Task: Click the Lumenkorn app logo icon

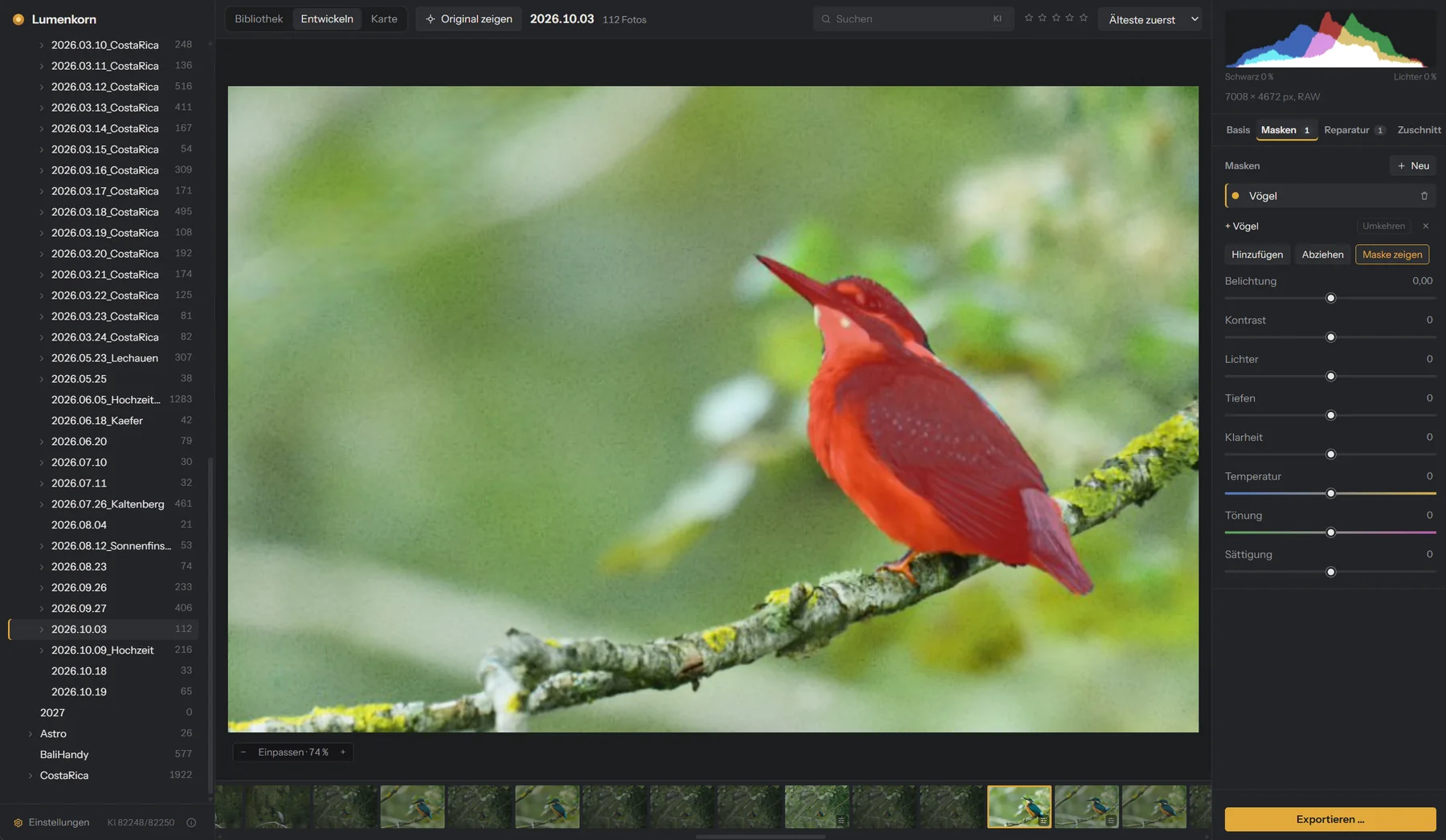Action: click(x=18, y=19)
